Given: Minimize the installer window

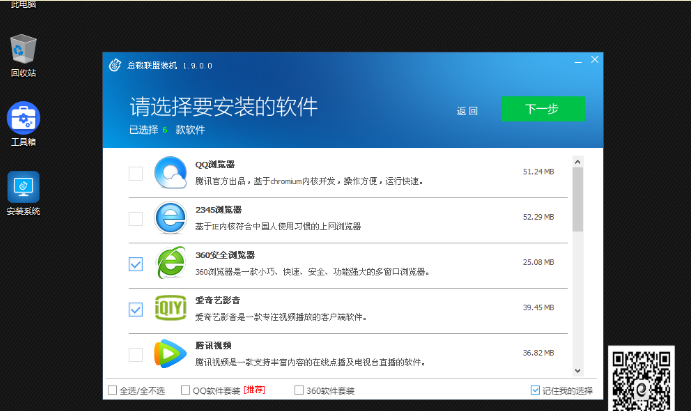Looking at the screenshot, I should pos(578,61).
